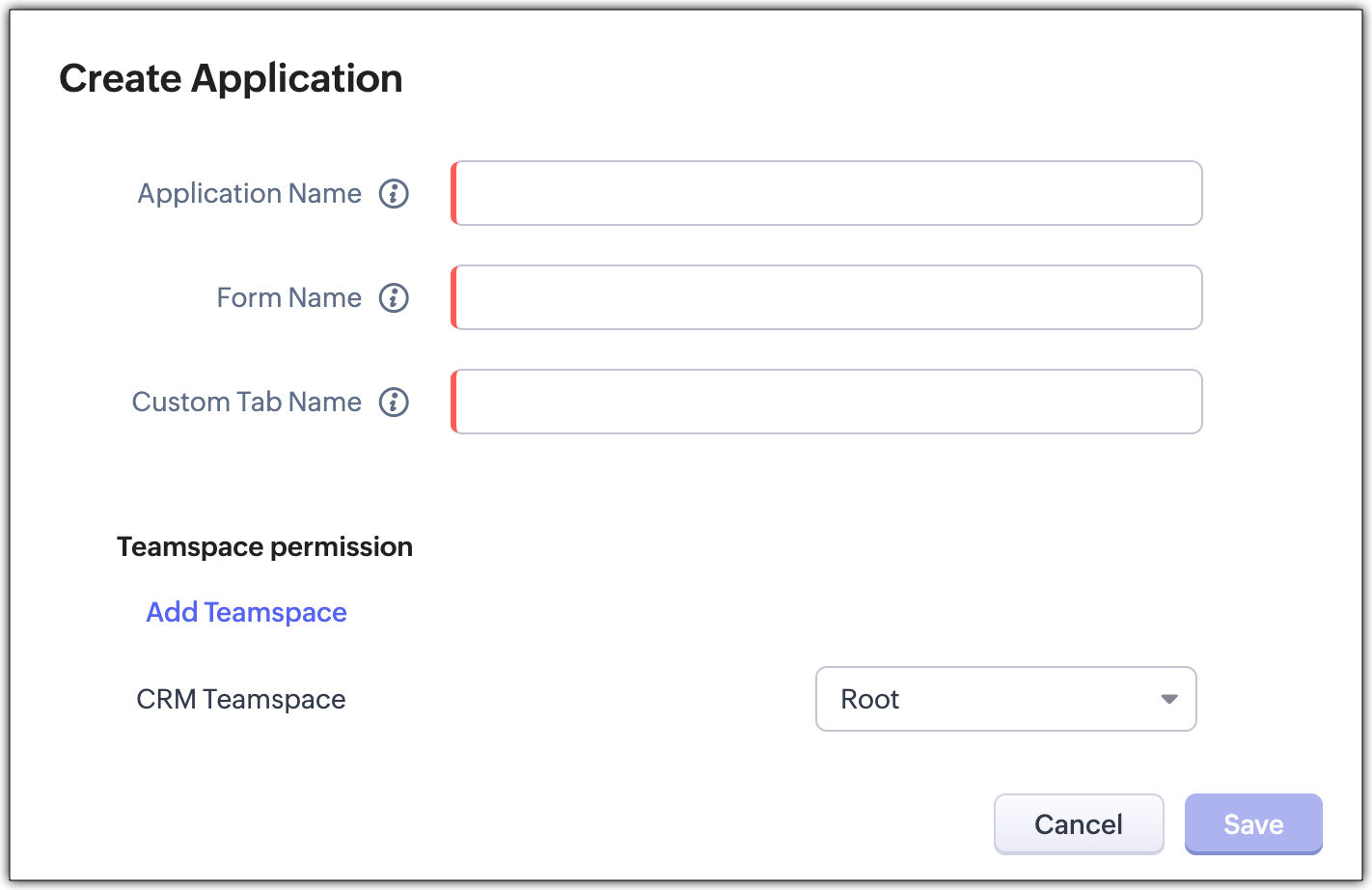Click the Application Name label text
Screen dimensions: 1372x890
(249, 193)
